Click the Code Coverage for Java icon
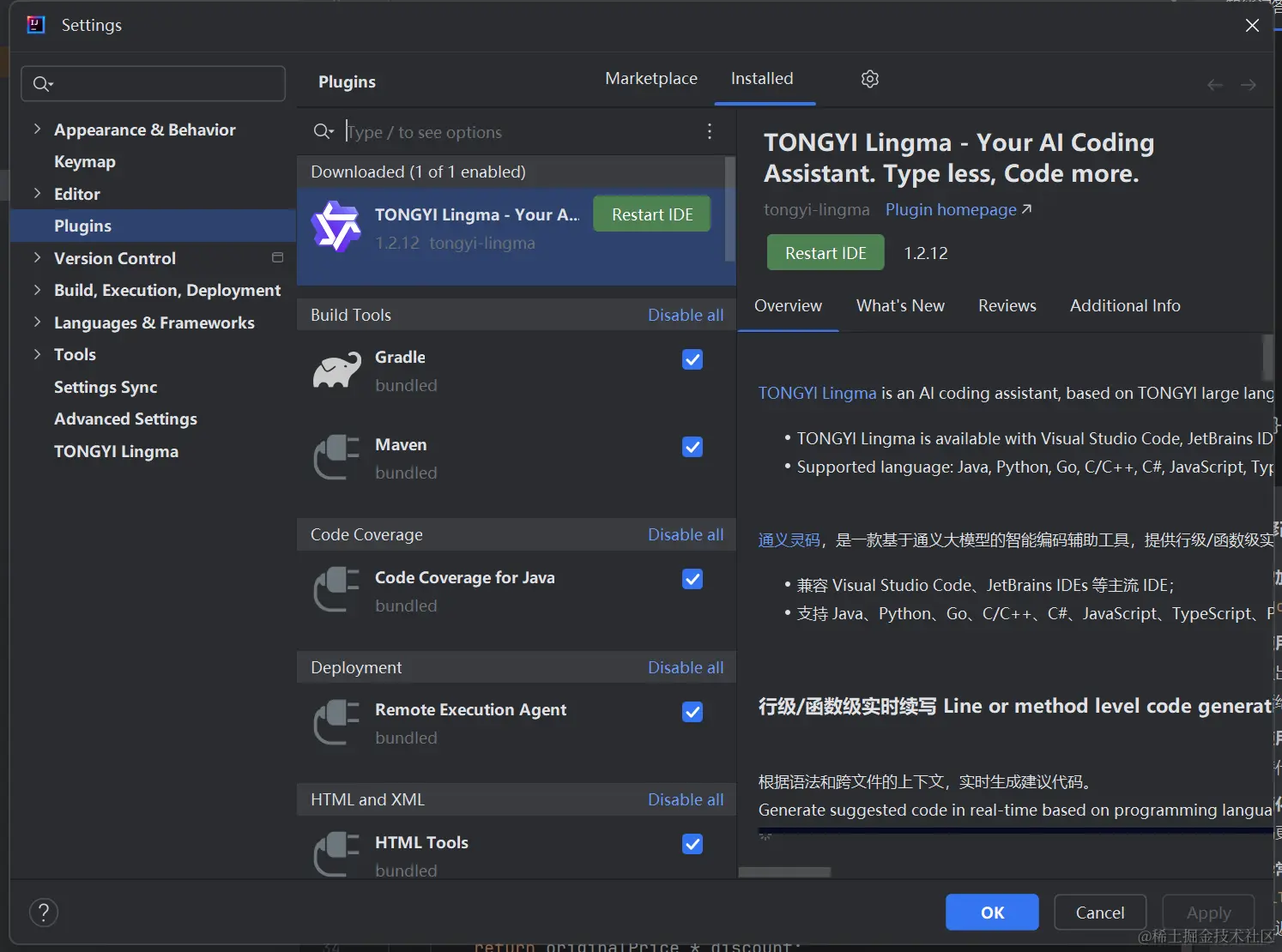The image size is (1282, 952). pos(336,590)
